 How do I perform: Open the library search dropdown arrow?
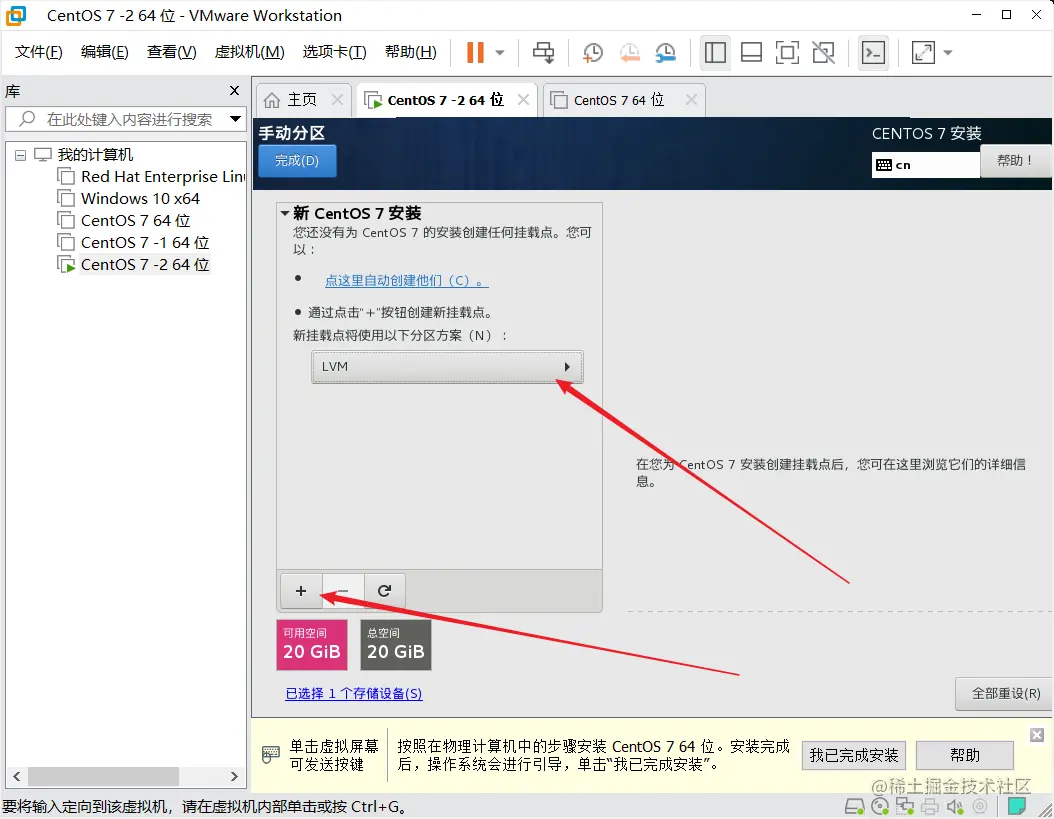[235, 120]
